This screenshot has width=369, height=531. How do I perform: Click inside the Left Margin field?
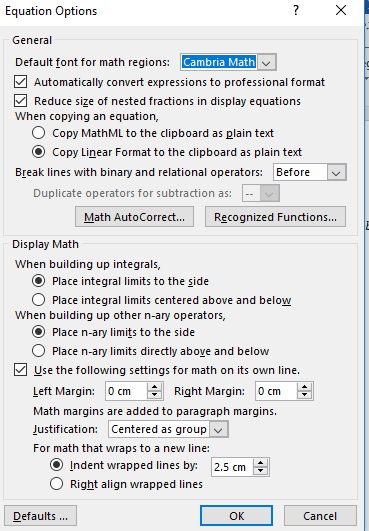pos(126,391)
